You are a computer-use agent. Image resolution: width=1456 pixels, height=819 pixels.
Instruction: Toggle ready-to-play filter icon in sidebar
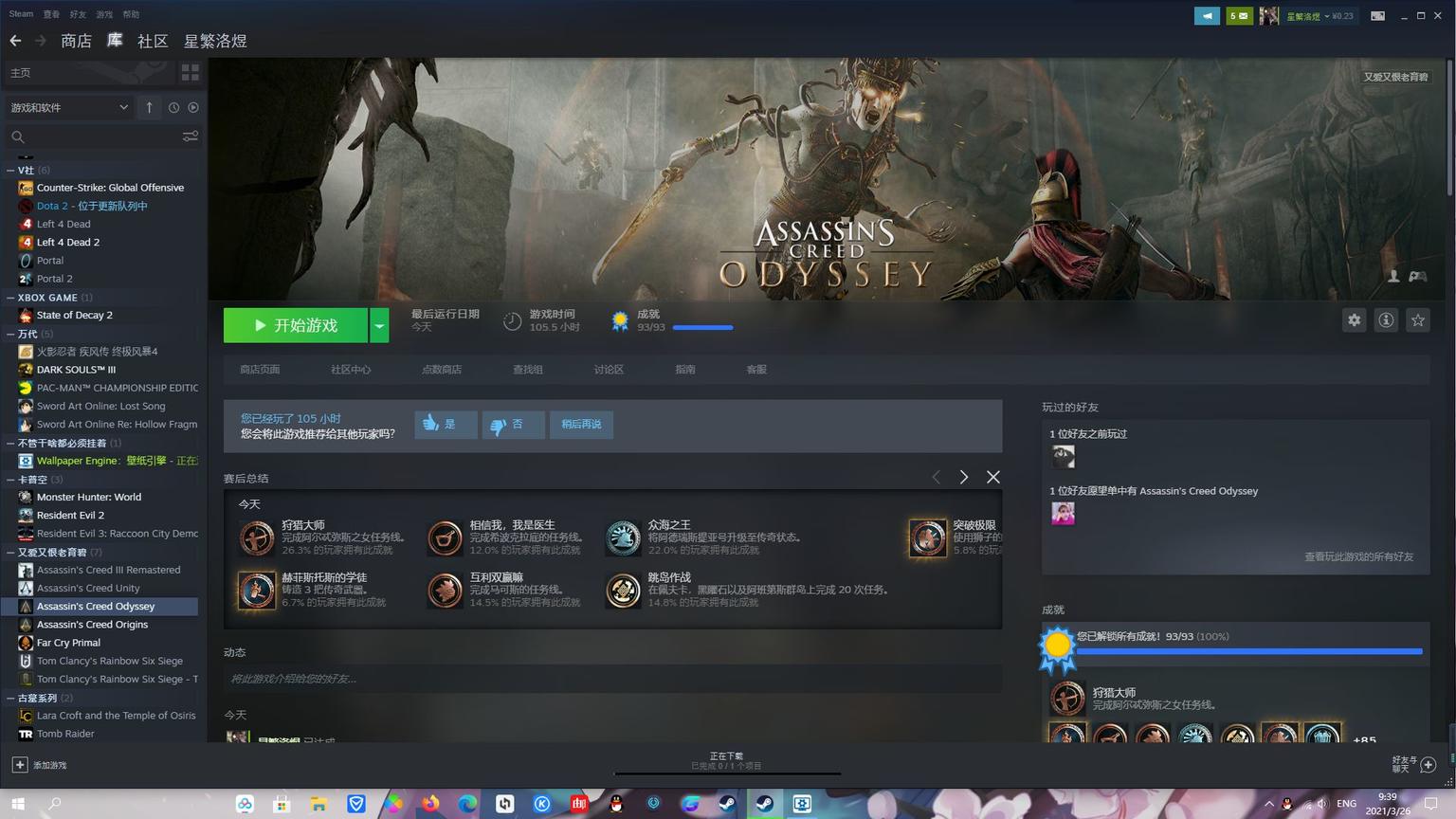[193, 108]
